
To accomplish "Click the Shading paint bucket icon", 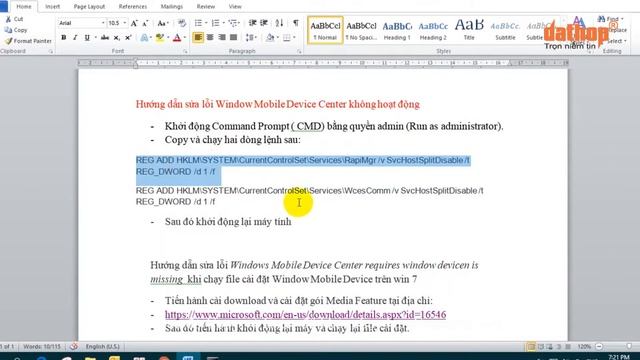I will 270,38.
